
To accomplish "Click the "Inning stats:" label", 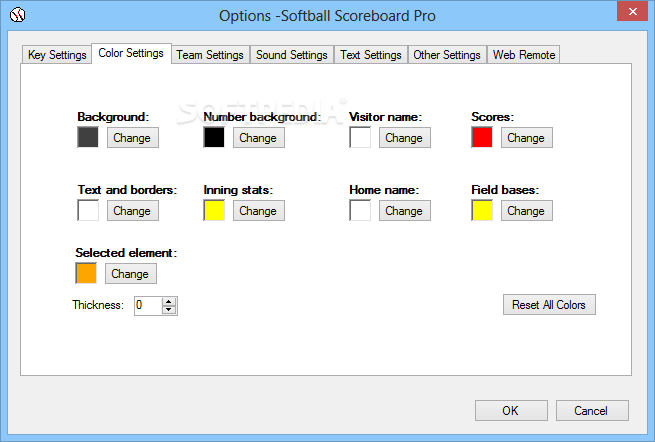I will click(x=238, y=190).
